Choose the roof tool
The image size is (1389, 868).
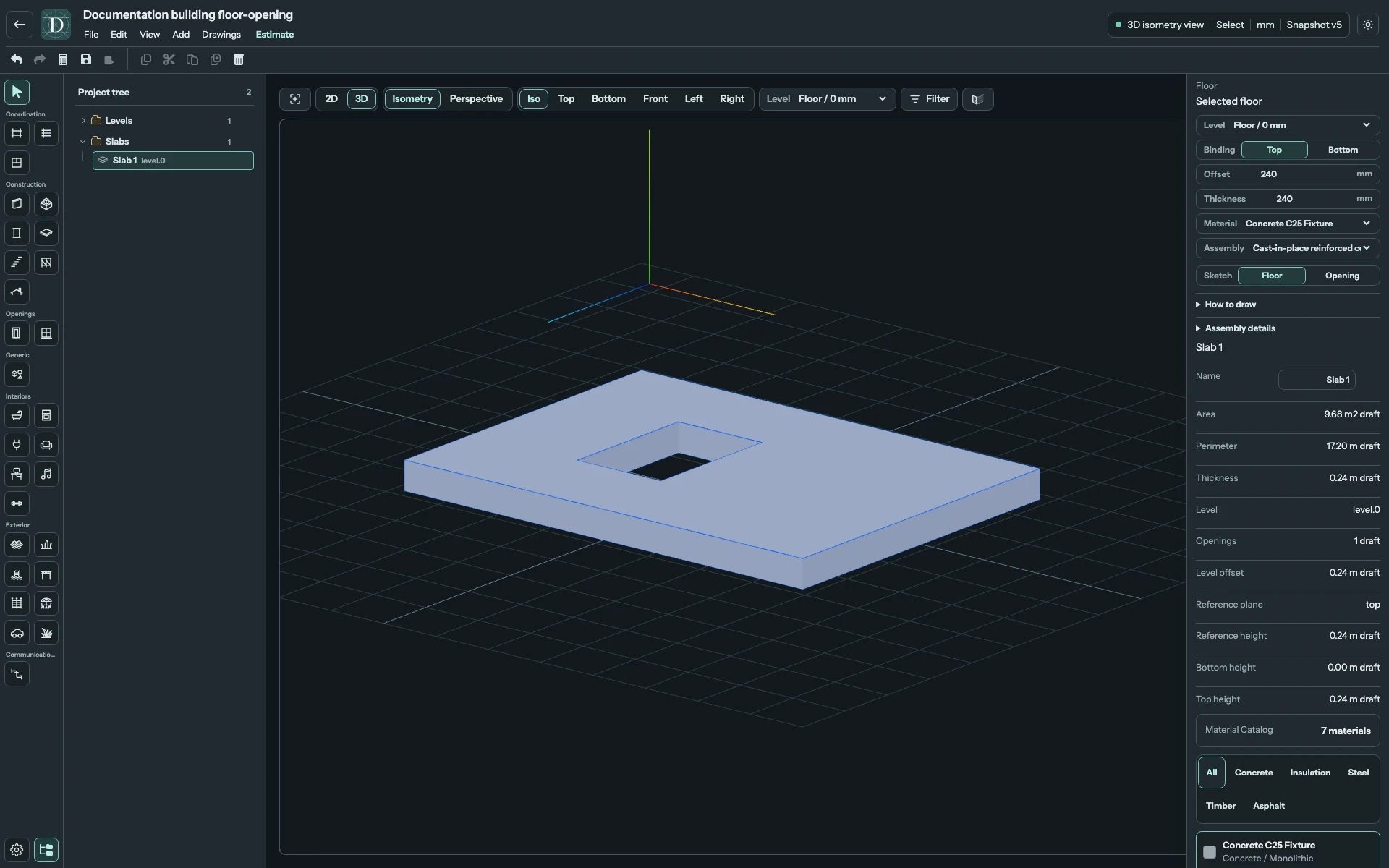(17, 292)
